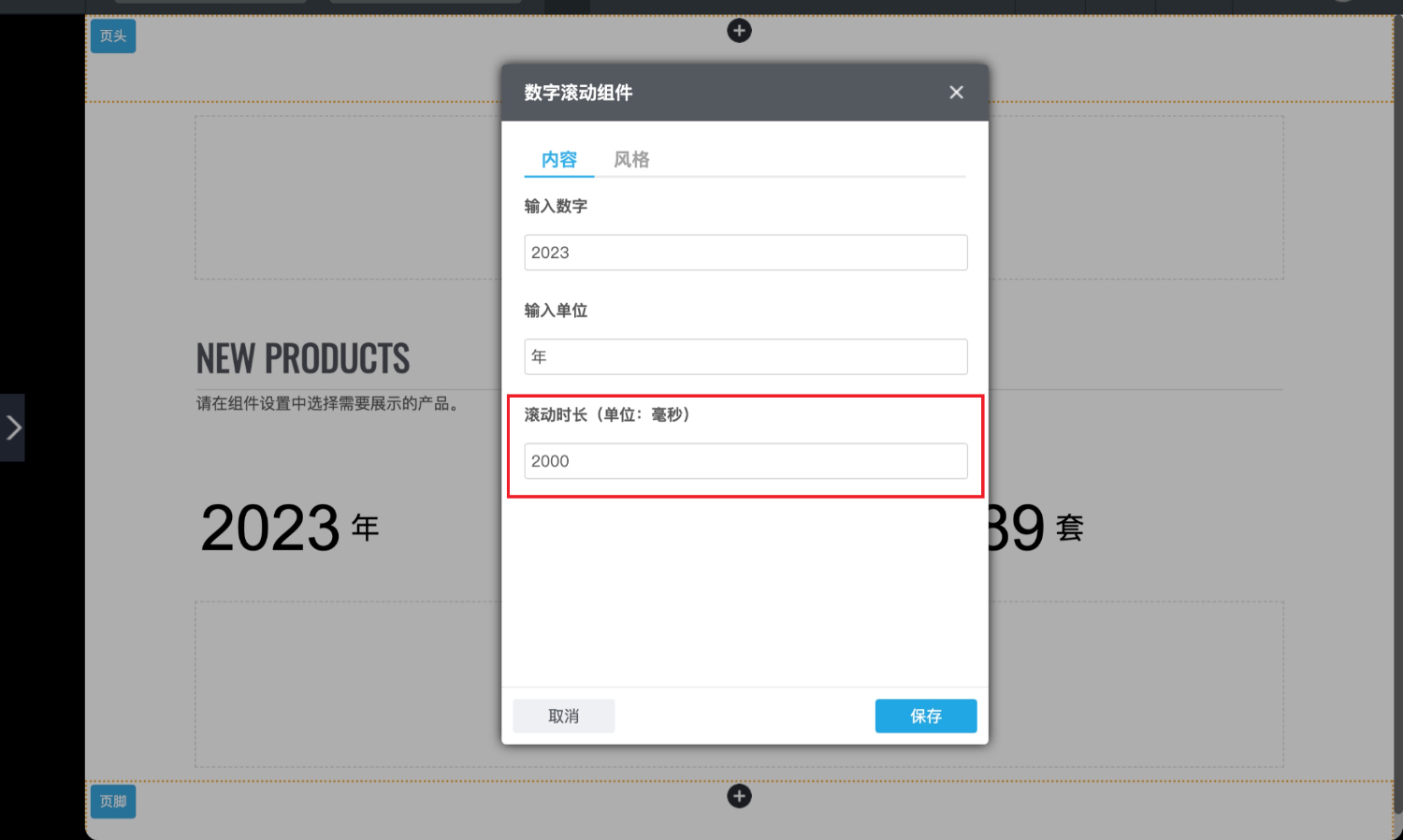Switch to the 风格 tab
The height and width of the screenshot is (840, 1403).
pyautogui.click(x=631, y=160)
